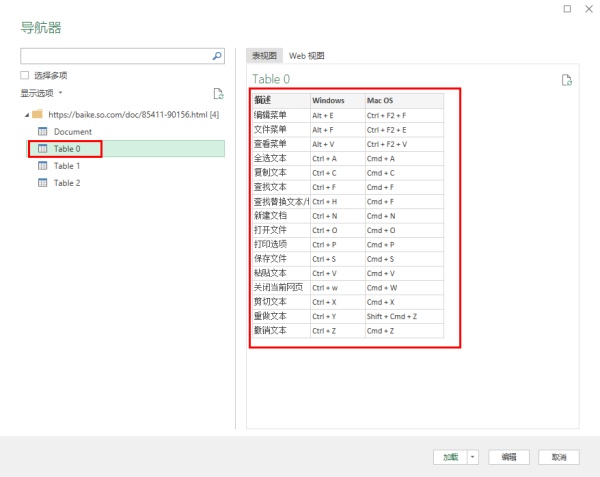600x477 pixels.
Task: Click the Ctrl + F2 + F cell
Action: pyautogui.click(x=404, y=115)
